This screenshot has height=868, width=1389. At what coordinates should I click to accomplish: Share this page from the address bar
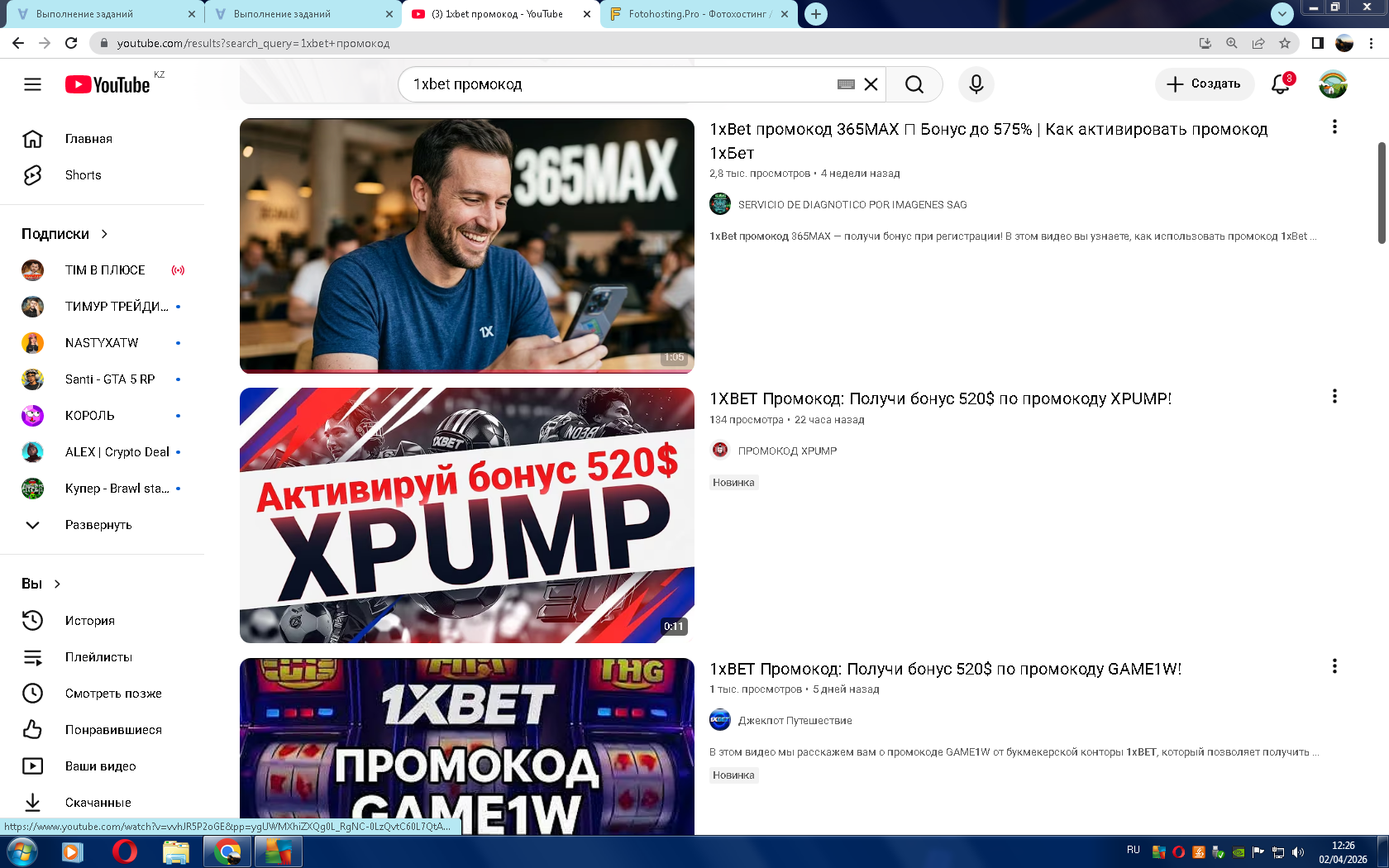(x=1258, y=43)
